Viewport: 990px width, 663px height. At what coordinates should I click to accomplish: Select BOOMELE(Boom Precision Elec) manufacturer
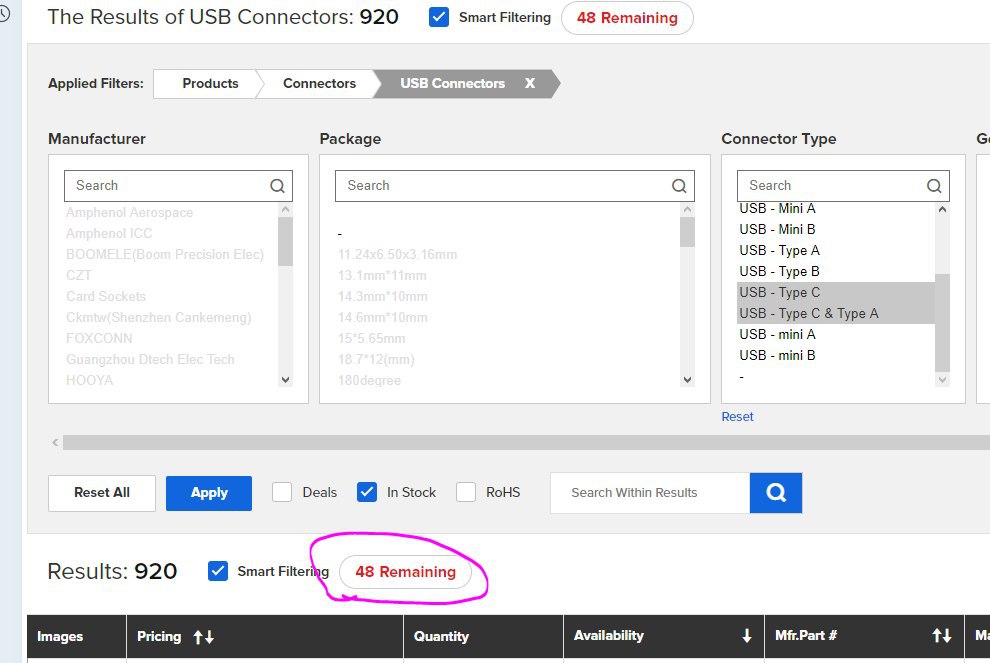point(165,254)
